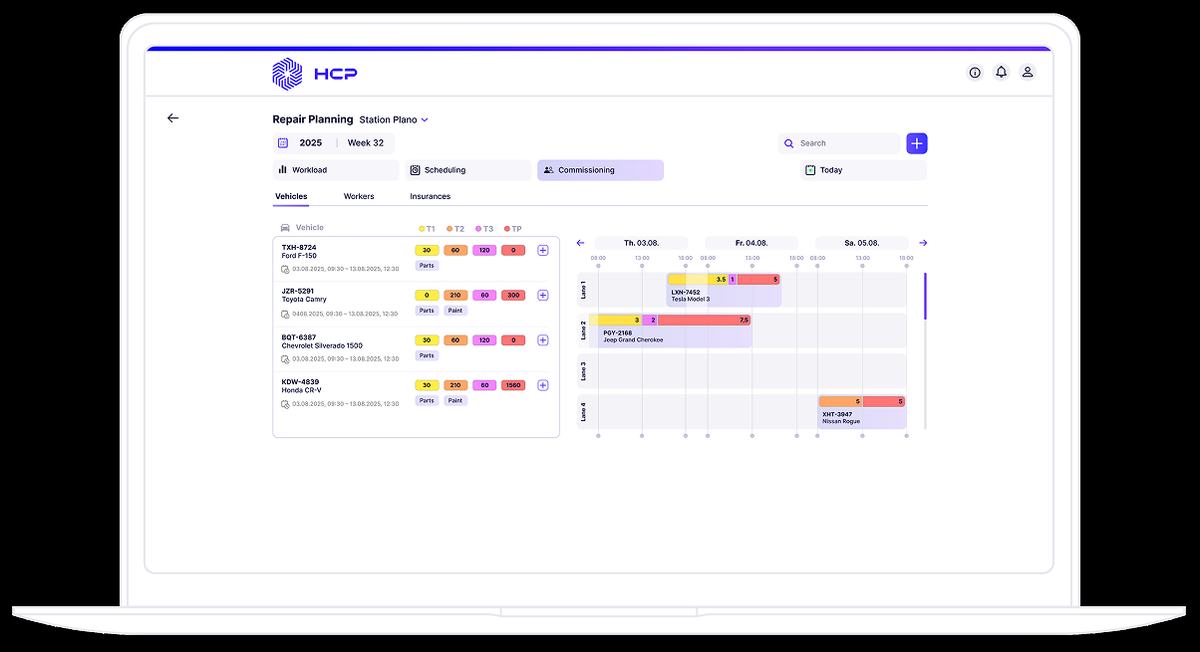Viewport: 1200px width, 652px height.
Task: Click orange 5 segment on Nissan Rogue
Action: point(841,401)
